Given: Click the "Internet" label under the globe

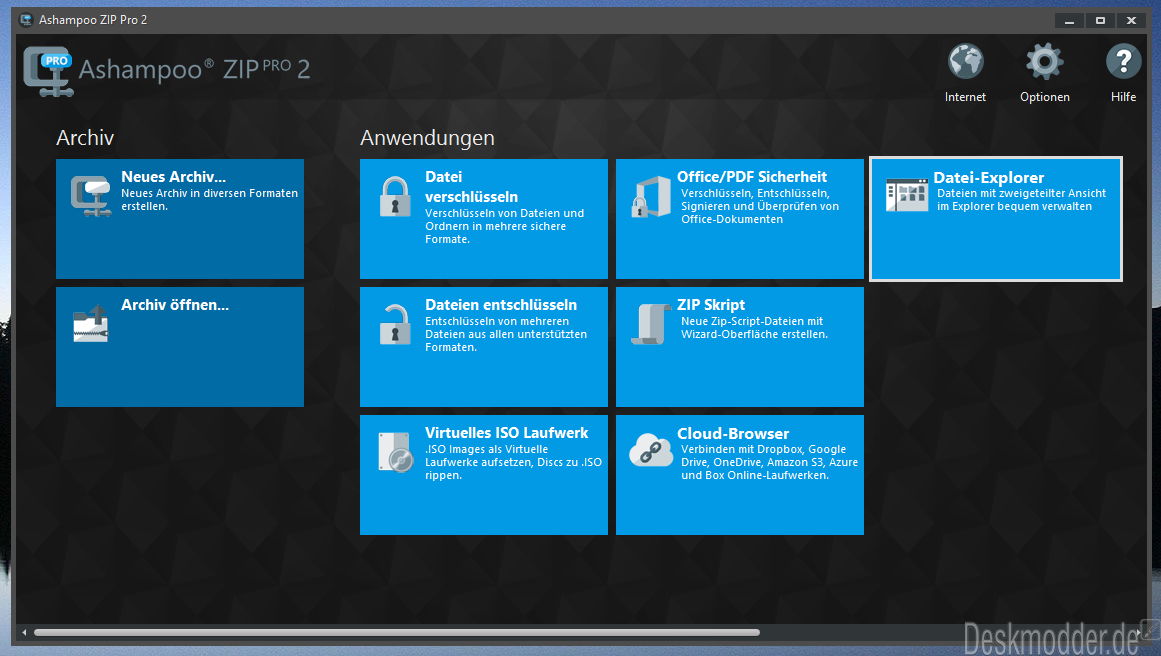Looking at the screenshot, I should click(966, 97).
